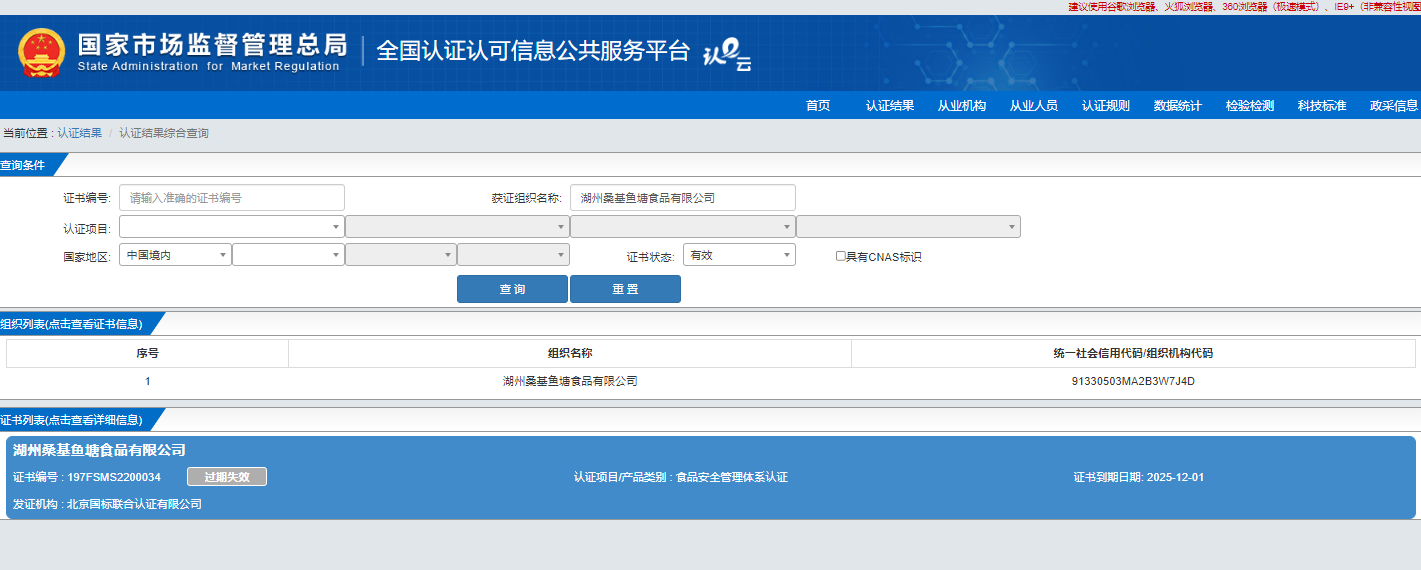Open the 中国境内 country dropdown
Image resolution: width=1421 pixels, height=570 pixels.
[x=175, y=255]
